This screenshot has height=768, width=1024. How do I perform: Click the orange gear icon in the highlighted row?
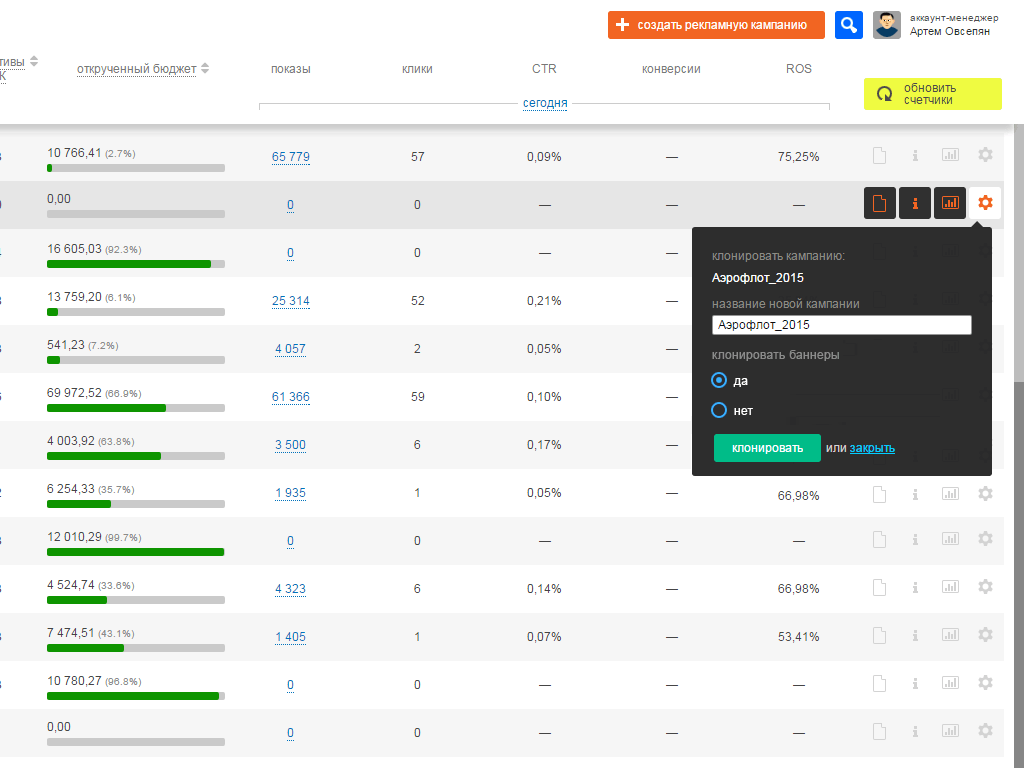point(985,203)
